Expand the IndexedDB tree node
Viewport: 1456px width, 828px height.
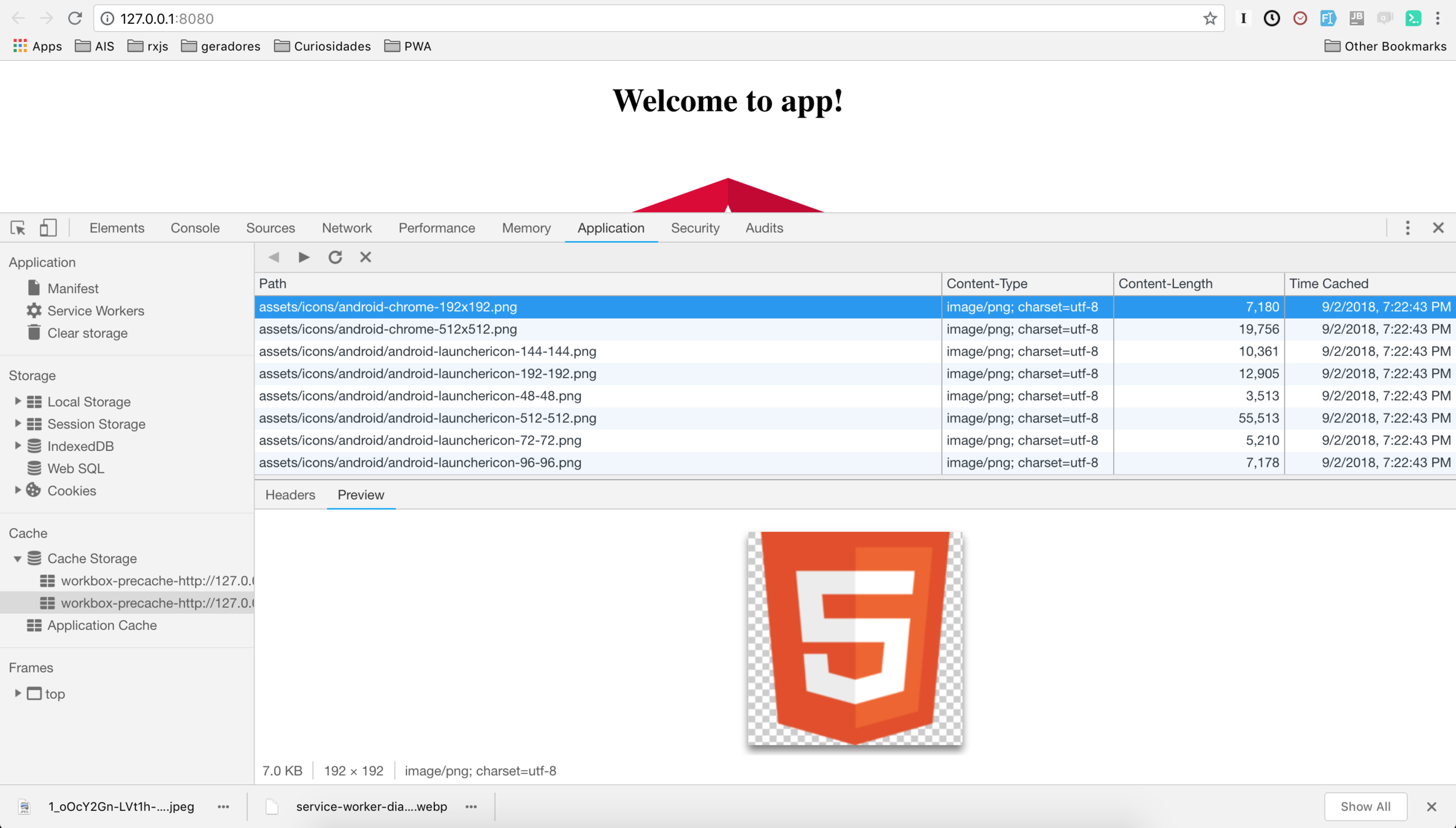click(x=18, y=446)
